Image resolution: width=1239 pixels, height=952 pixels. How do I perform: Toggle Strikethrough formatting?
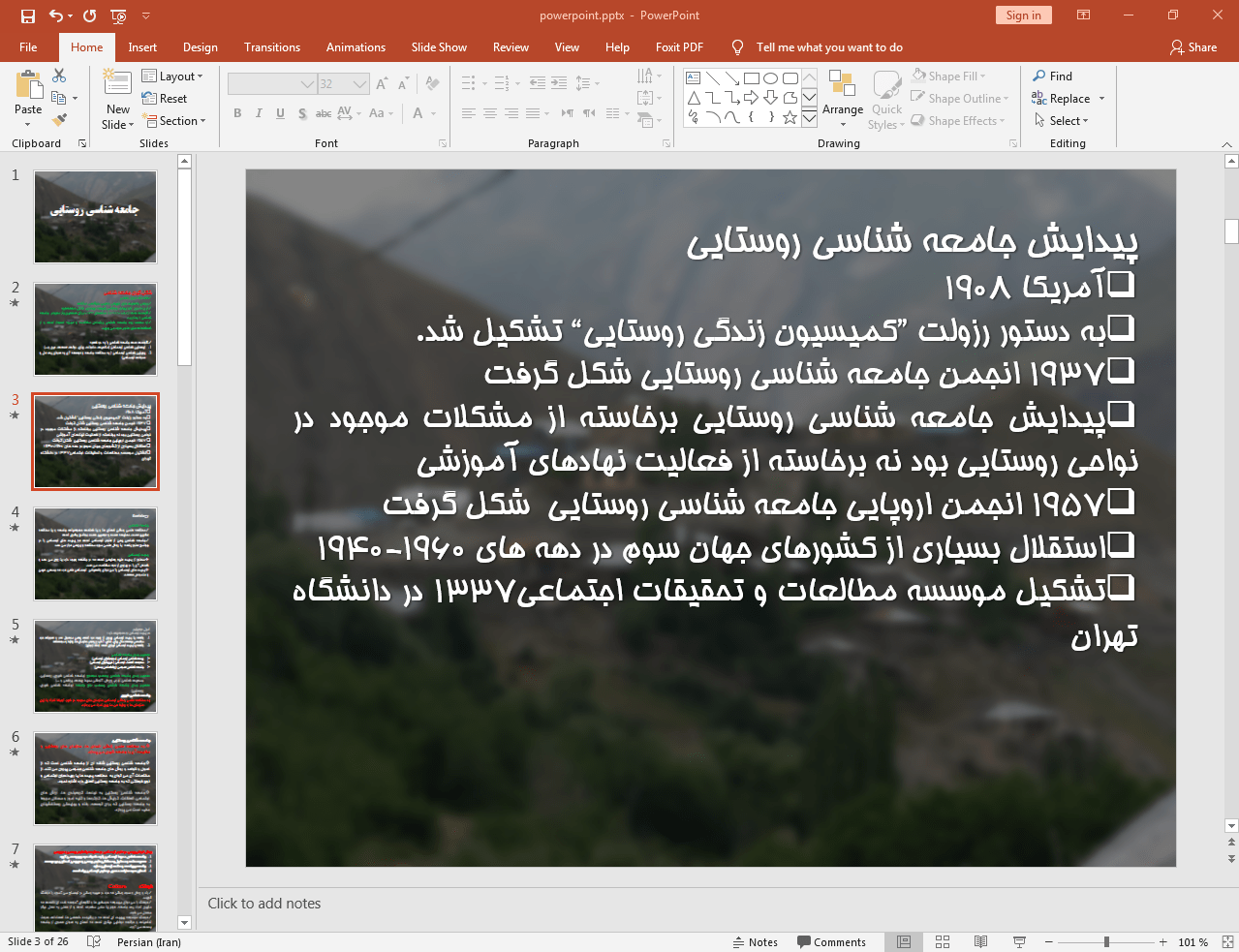coord(324,113)
